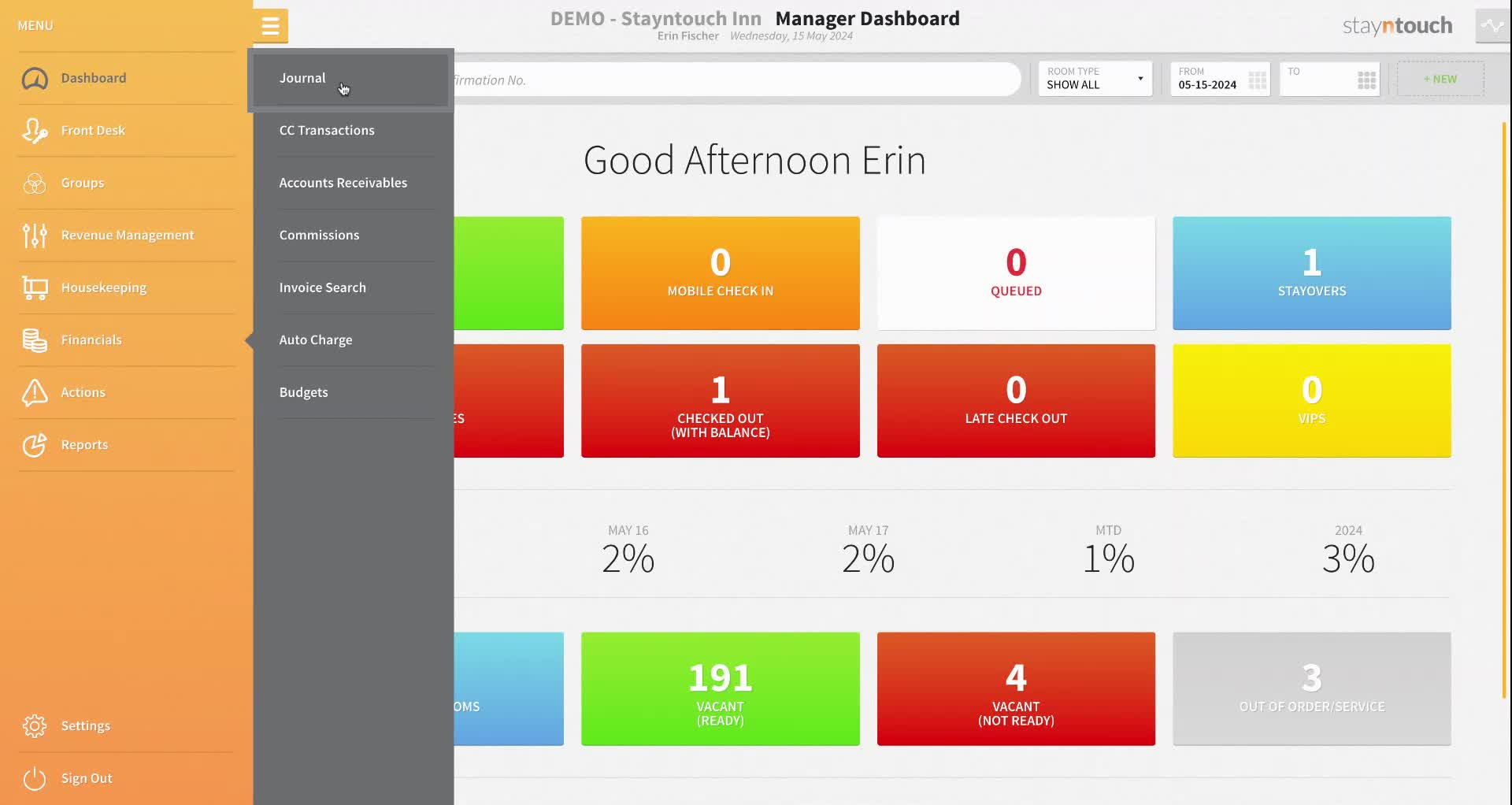Open the Late Check Out tile
The height and width of the screenshot is (805, 1512).
1016,401
